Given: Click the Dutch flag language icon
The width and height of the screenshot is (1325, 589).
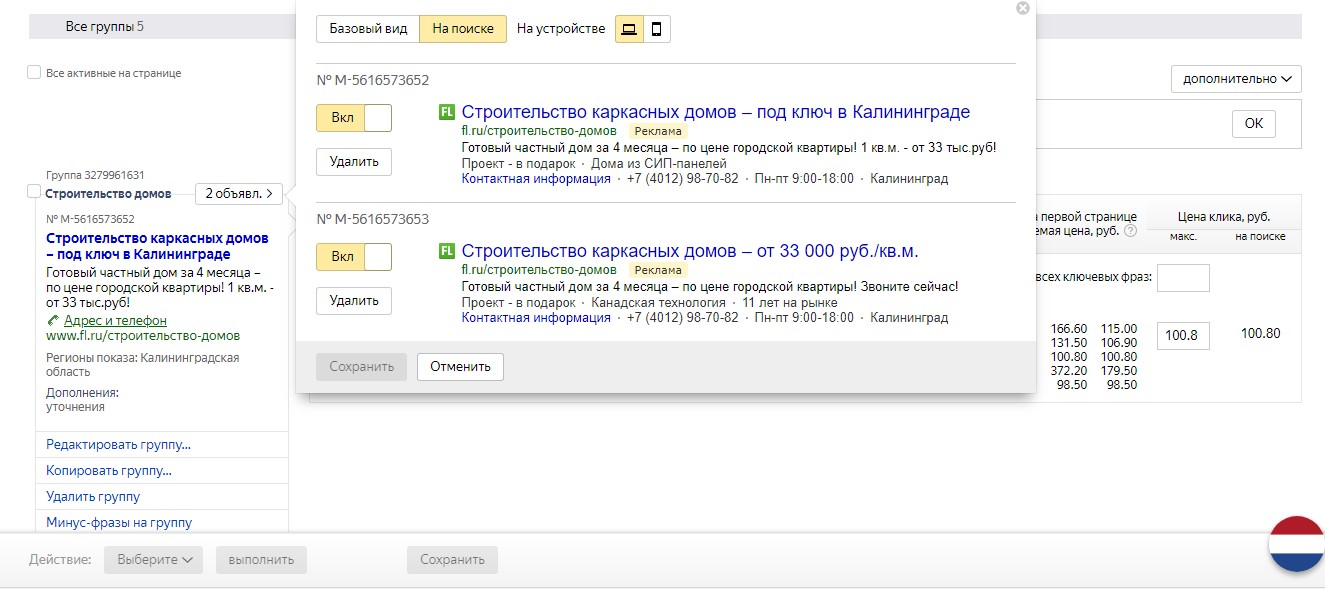Looking at the screenshot, I should tap(1296, 544).
